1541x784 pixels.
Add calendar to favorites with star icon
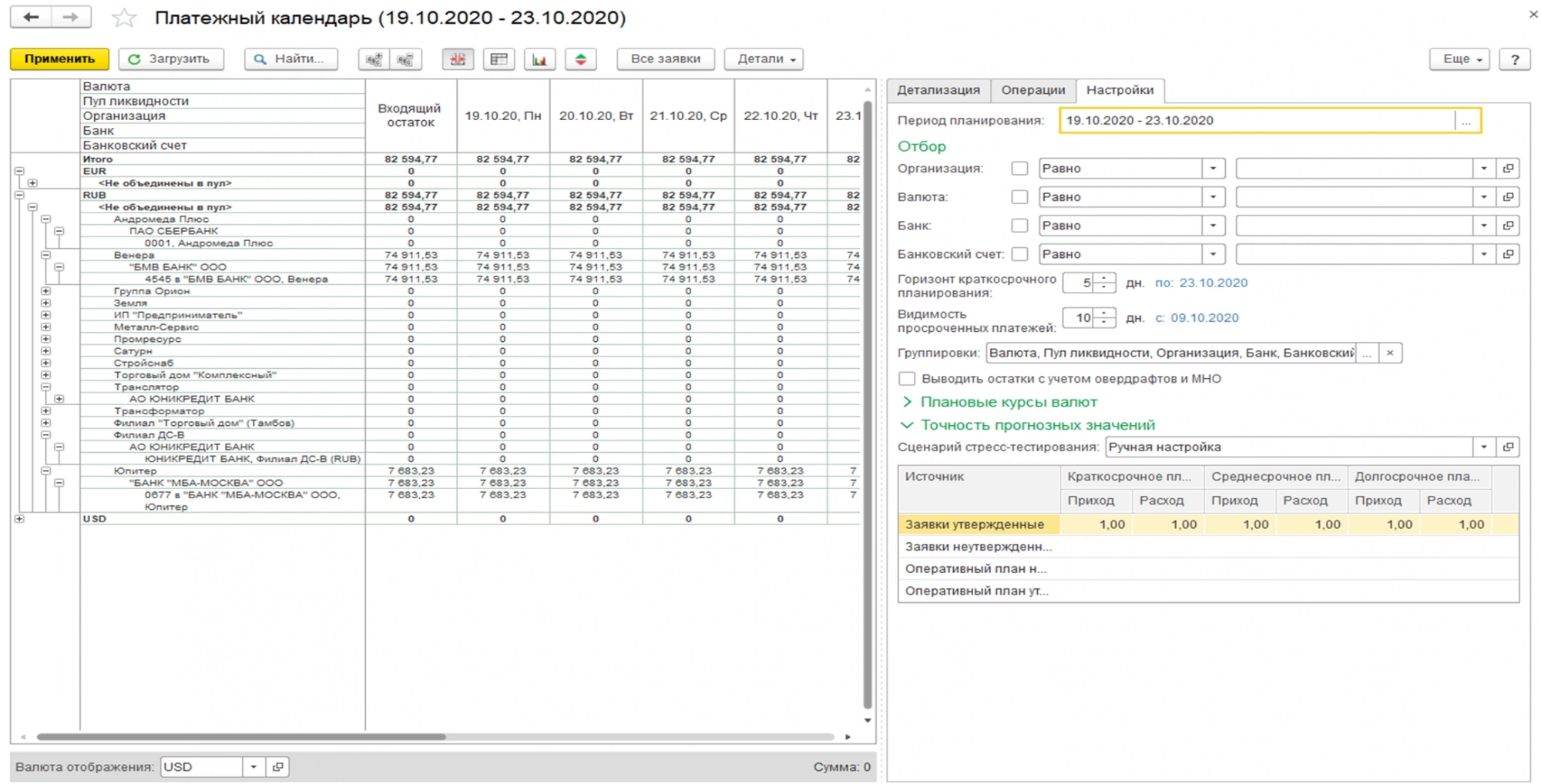[124, 18]
